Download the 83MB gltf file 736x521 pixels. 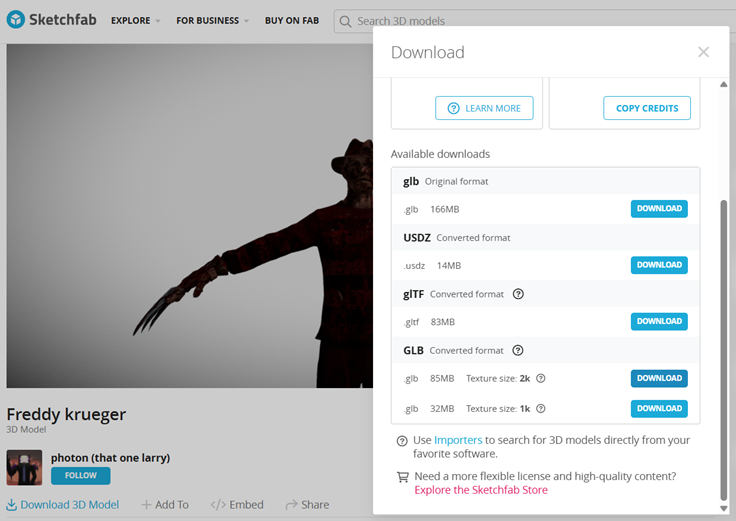[659, 321]
